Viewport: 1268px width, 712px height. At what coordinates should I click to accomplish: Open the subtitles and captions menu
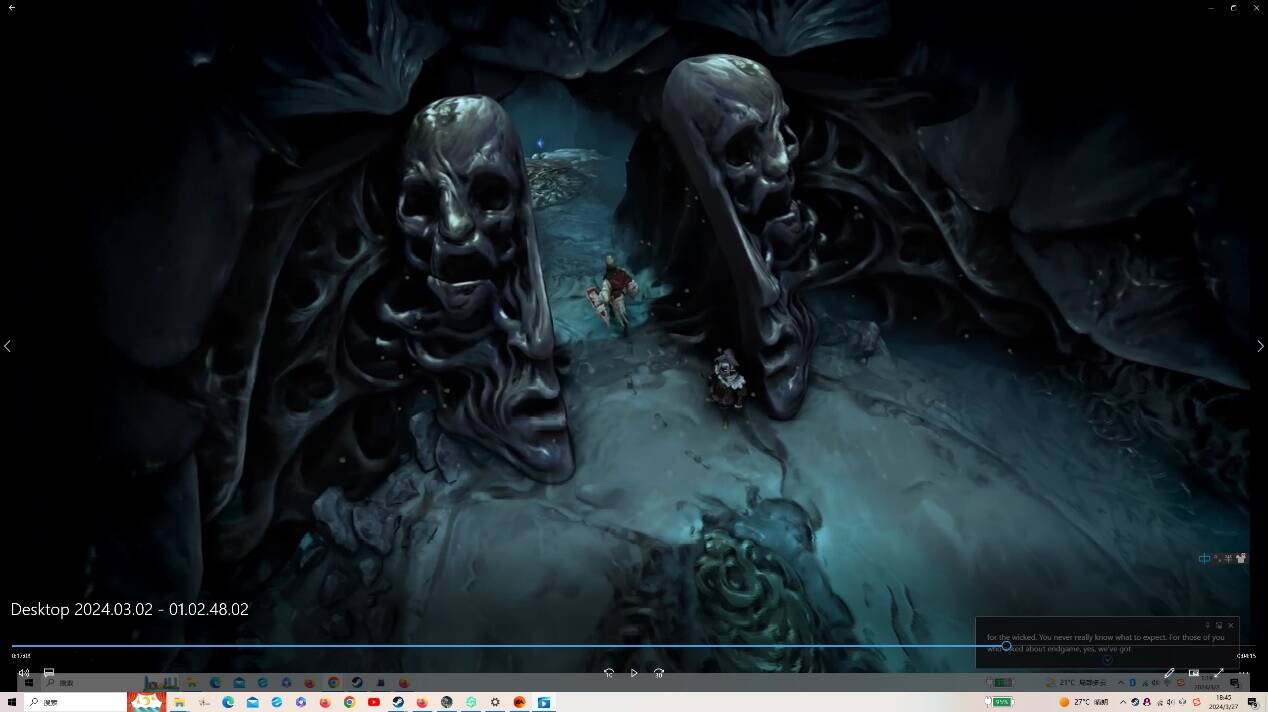pyautogui.click(x=48, y=673)
